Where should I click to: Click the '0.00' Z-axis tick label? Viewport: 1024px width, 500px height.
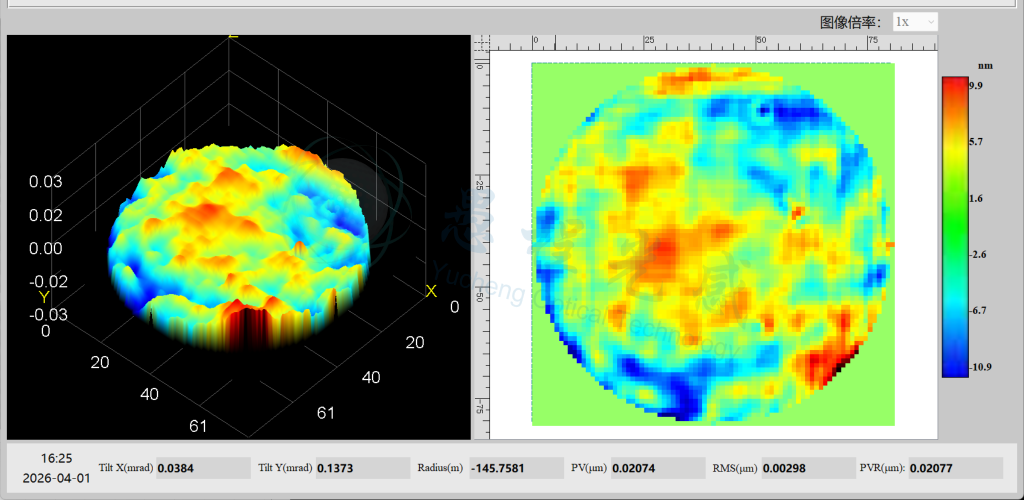tap(46, 249)
